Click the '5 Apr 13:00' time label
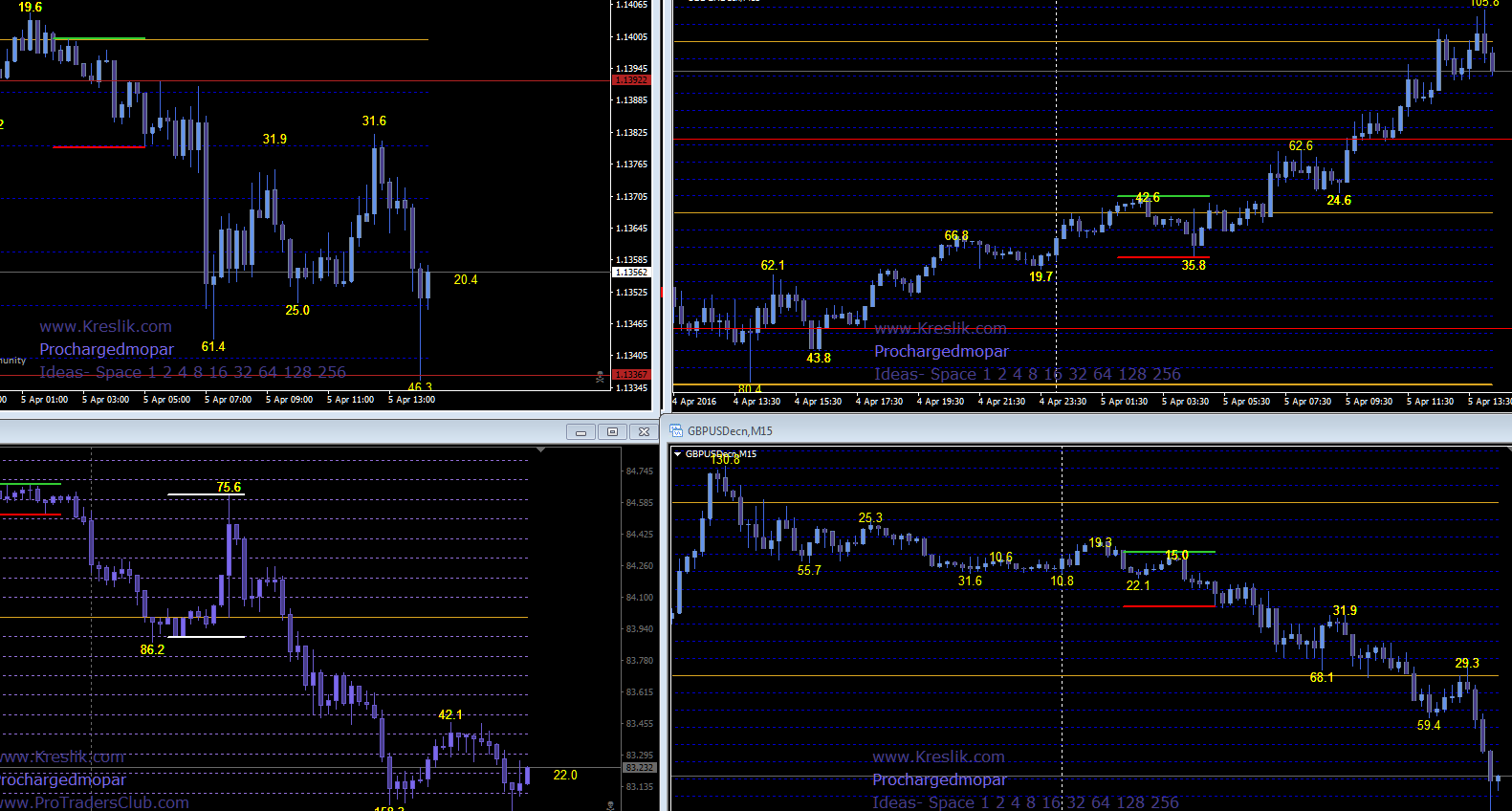The width and height of the screenshot is (1512, 811). click(x=411, y=400)
